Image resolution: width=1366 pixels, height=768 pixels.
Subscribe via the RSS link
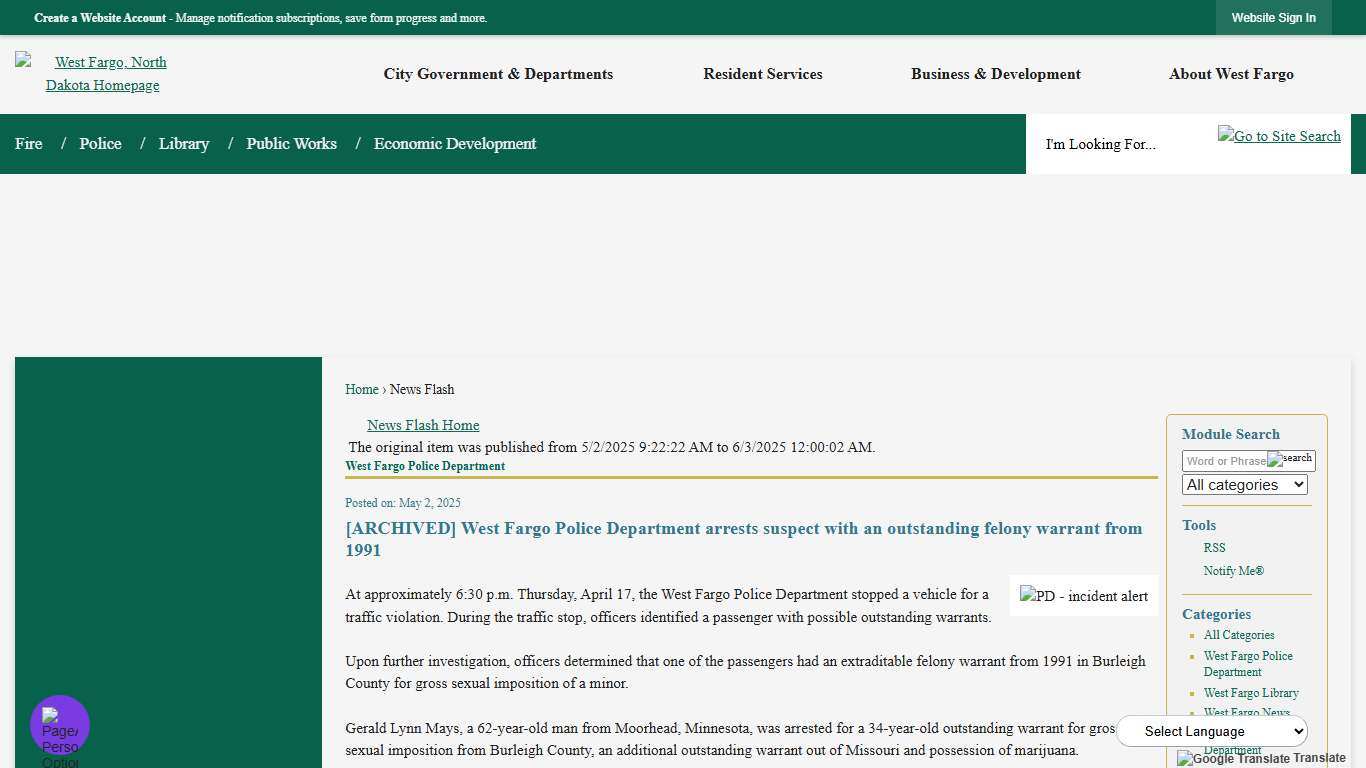pyautogui.click(x=1214, y=548)
